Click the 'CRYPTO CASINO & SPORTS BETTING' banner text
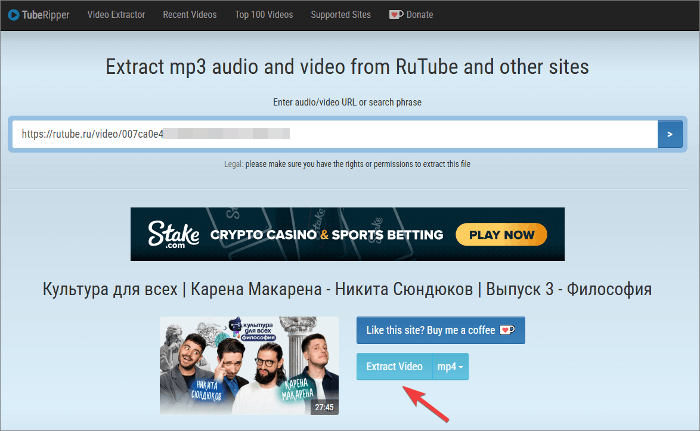700x431 pixels. click(327, 234)
